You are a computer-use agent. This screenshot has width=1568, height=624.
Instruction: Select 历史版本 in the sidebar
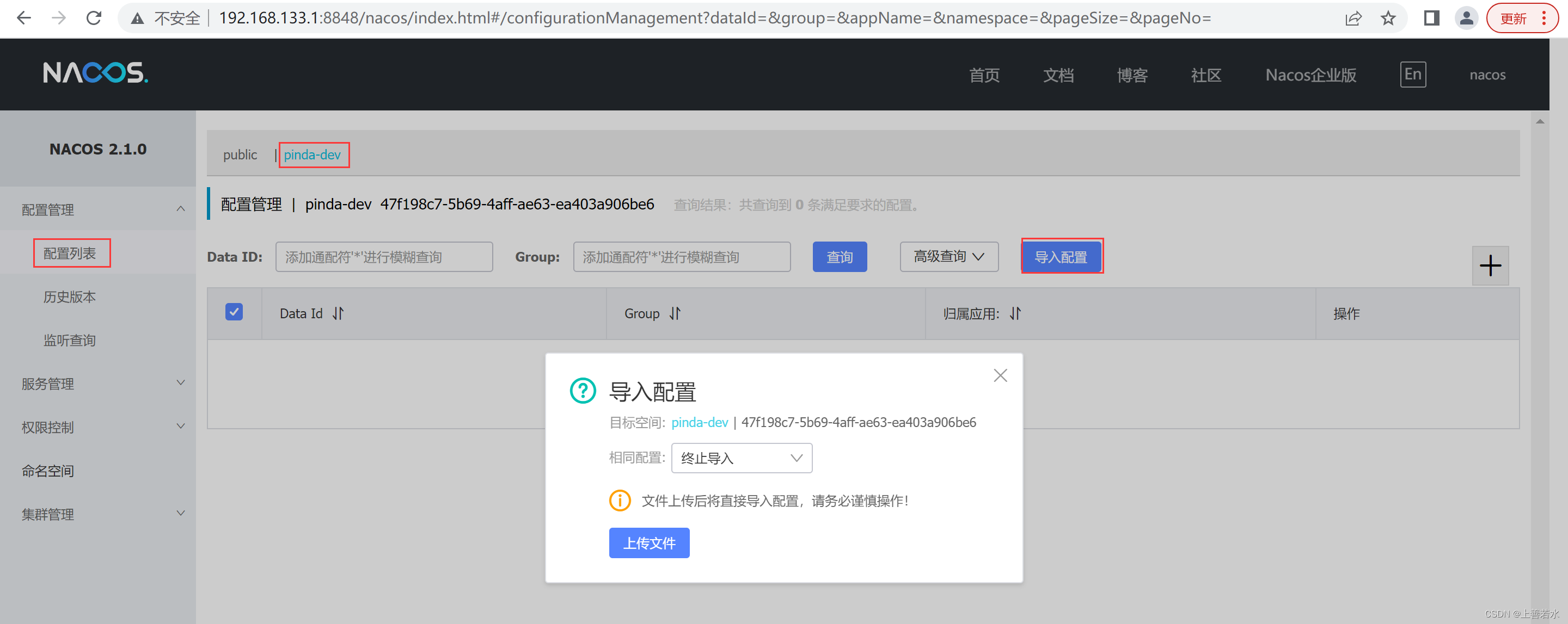pos(69,297)
